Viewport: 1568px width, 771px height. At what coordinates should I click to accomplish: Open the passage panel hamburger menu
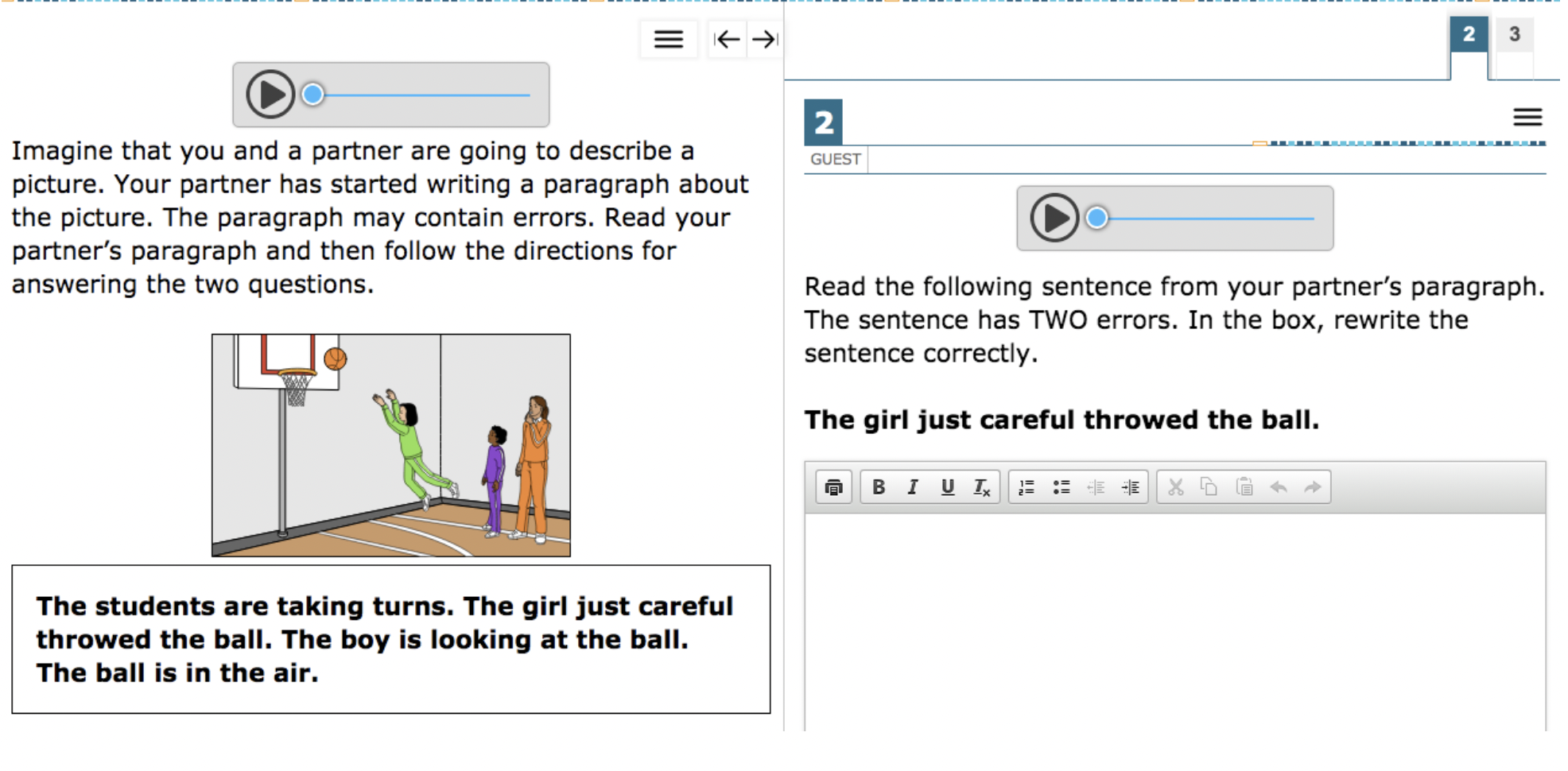[x=668, y=39]
